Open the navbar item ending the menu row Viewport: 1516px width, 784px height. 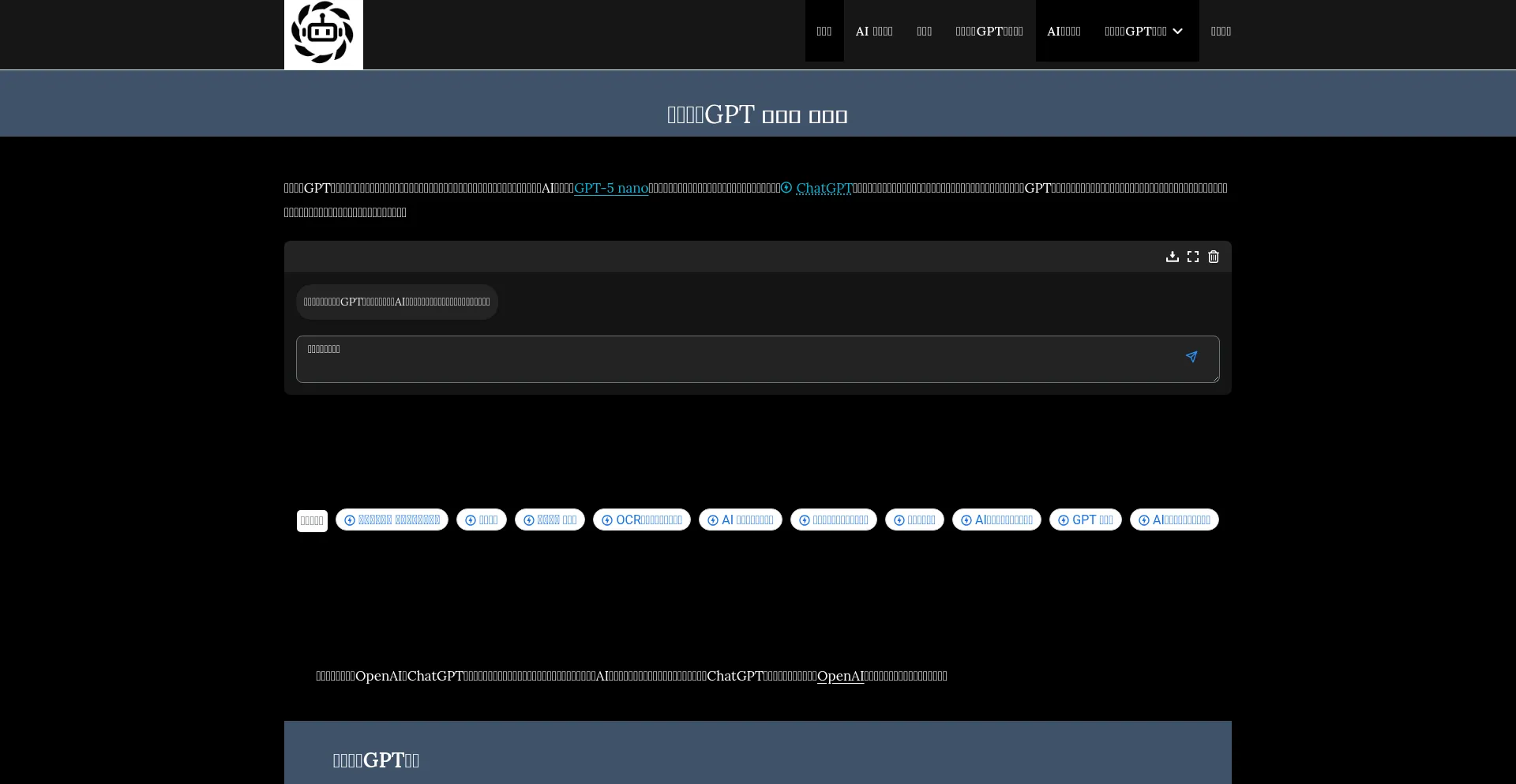[1221, 32]
